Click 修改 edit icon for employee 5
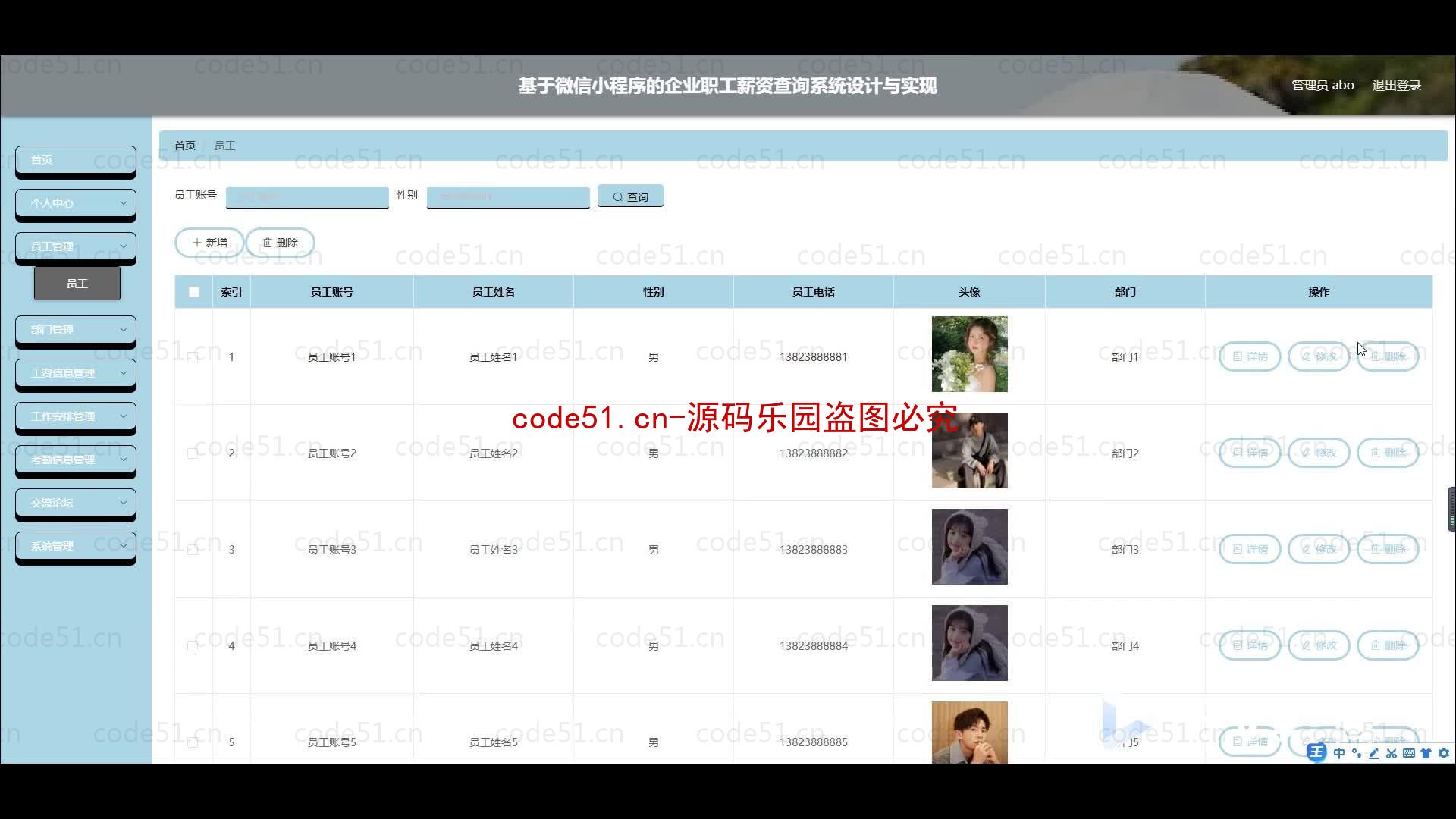 tap(1319, 741)
